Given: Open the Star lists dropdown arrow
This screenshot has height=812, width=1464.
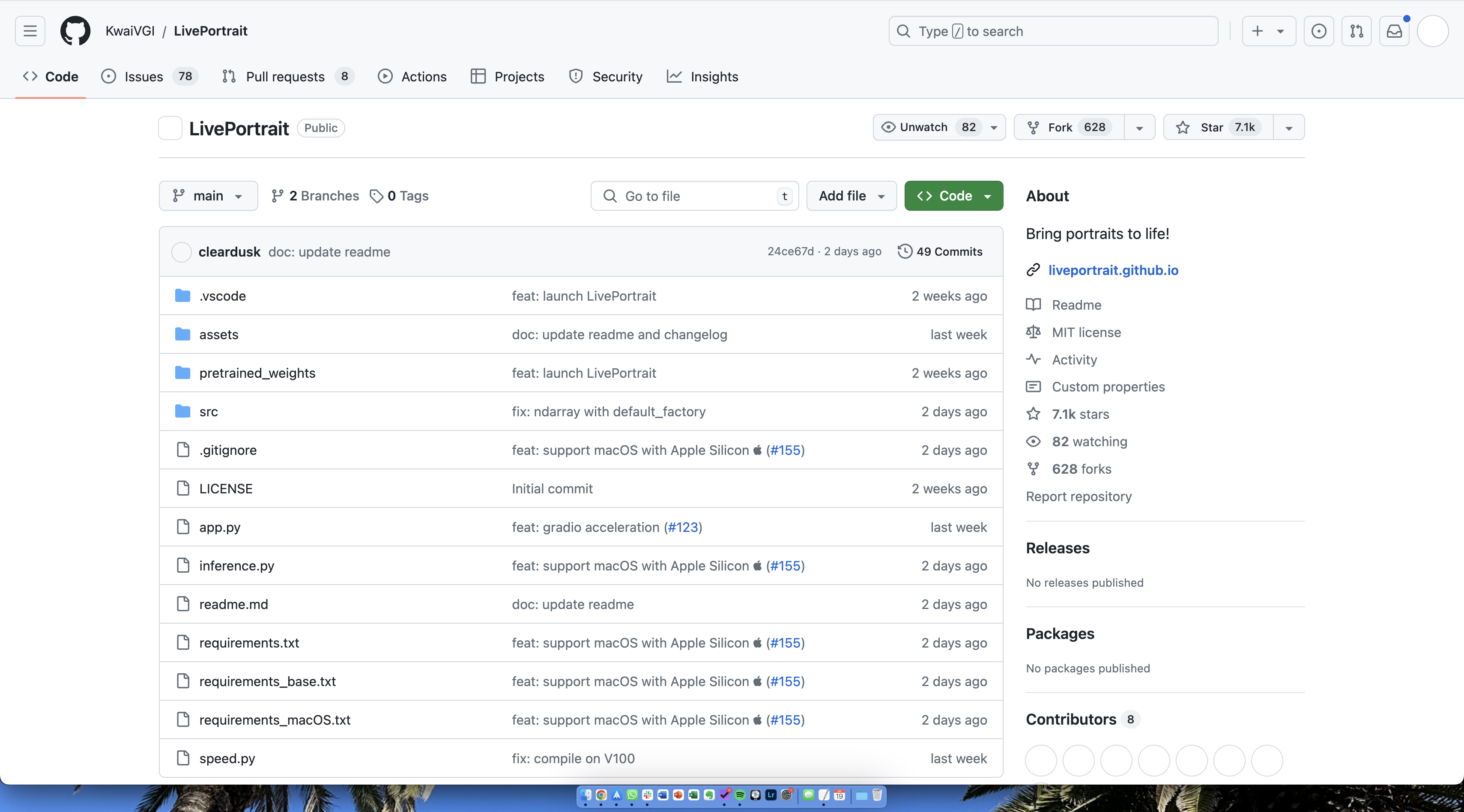Looking at the screenshot, I should click(x=1289, y=127).
